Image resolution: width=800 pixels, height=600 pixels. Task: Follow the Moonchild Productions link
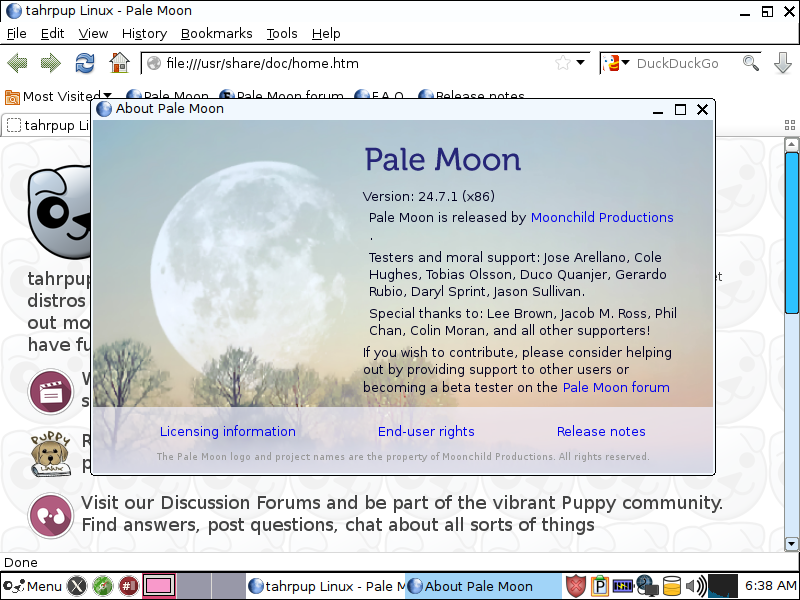tap(602, 217)
